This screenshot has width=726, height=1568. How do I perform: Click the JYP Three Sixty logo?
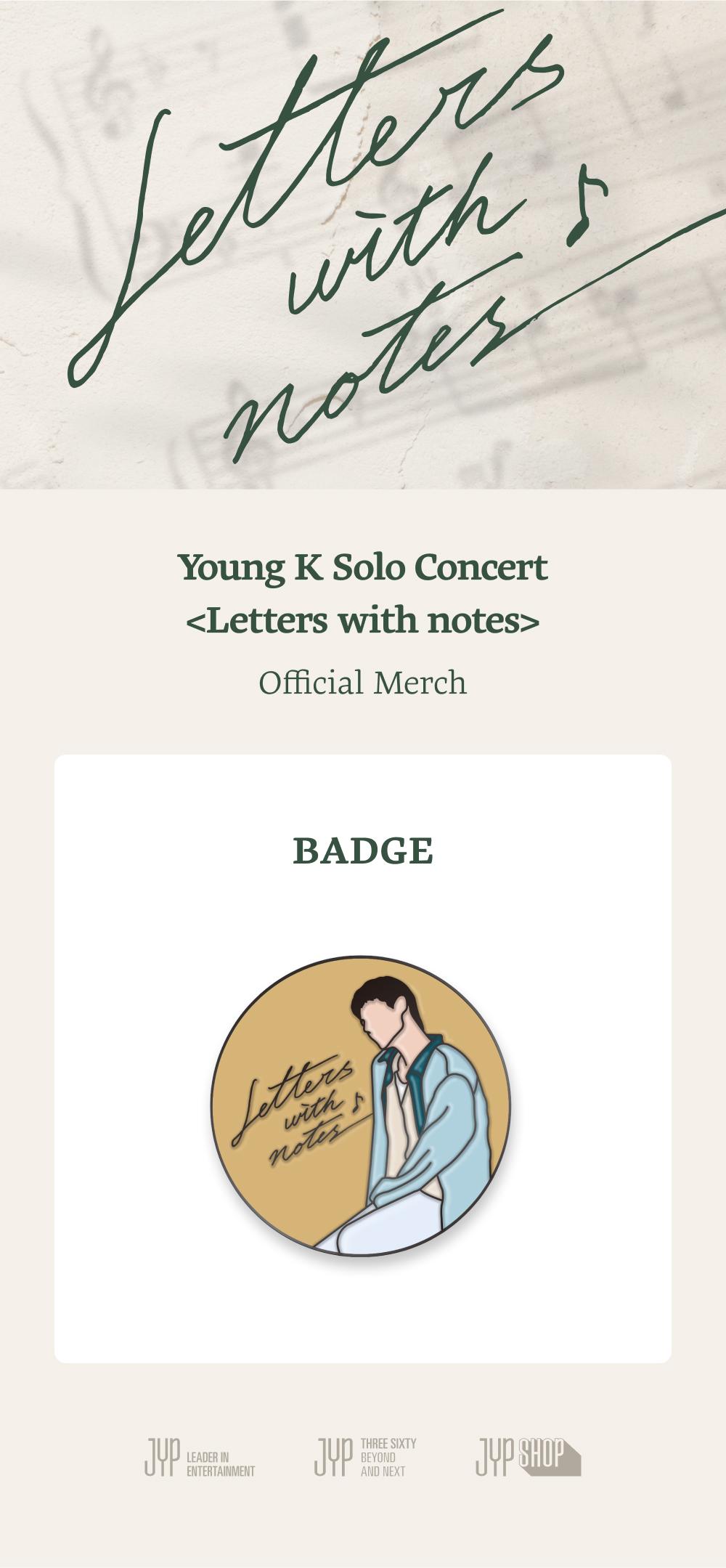tap(365, 1456)
